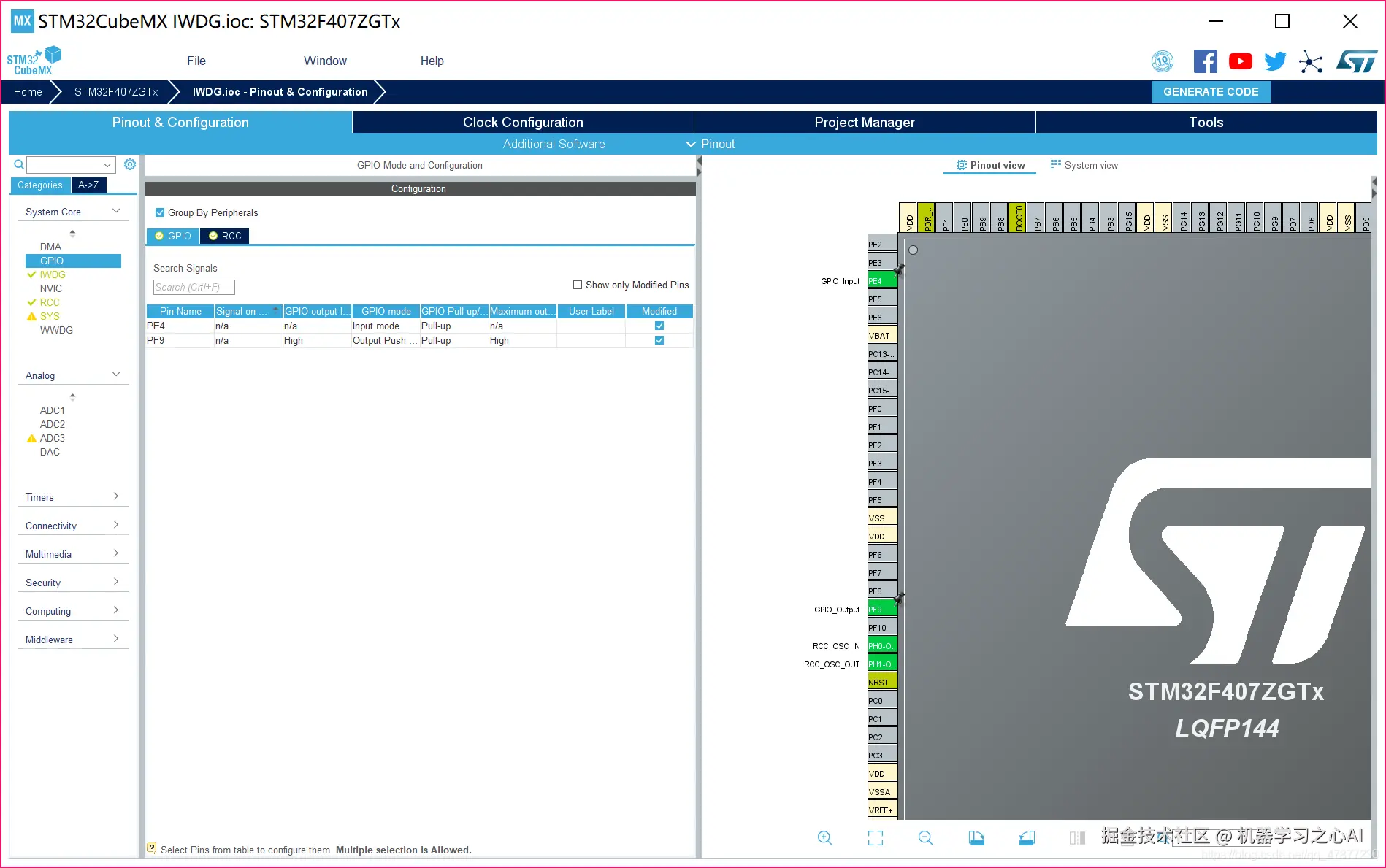Select the BOOT0 pin on the chip
The height and width of the screenshot is (868, 1386).
1017,218
